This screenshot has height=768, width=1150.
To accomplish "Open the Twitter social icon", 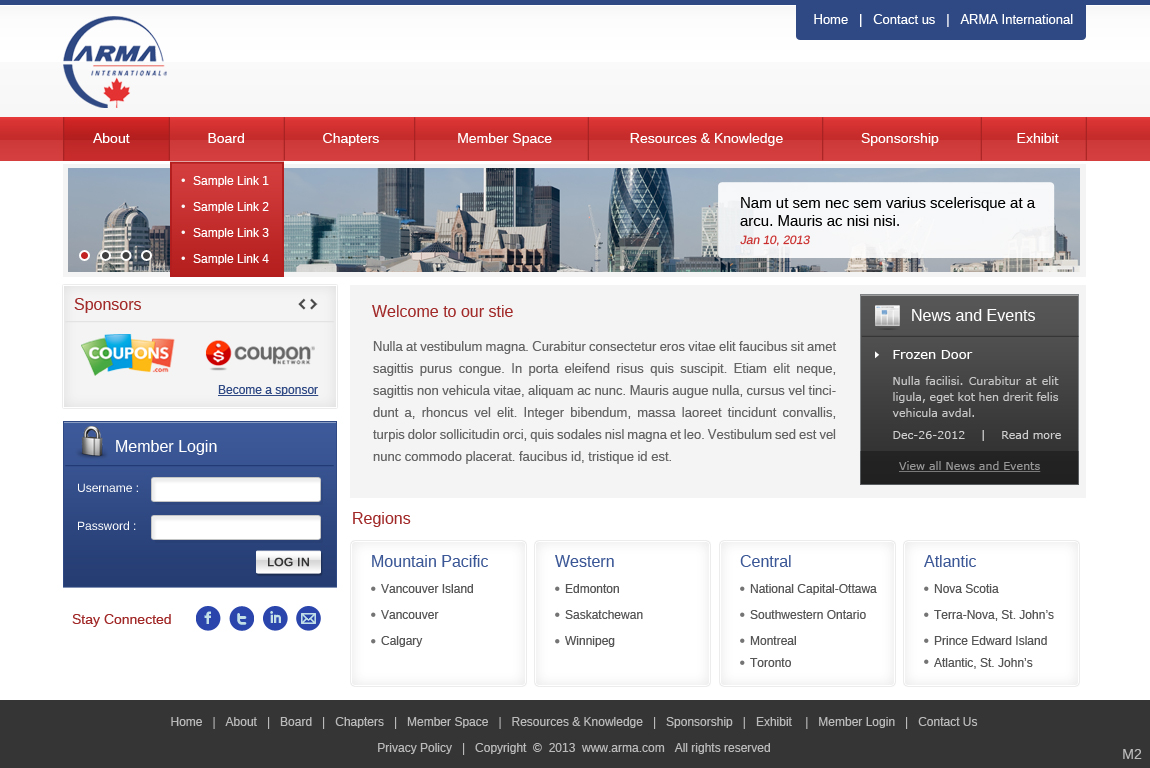I will [242, 618].
